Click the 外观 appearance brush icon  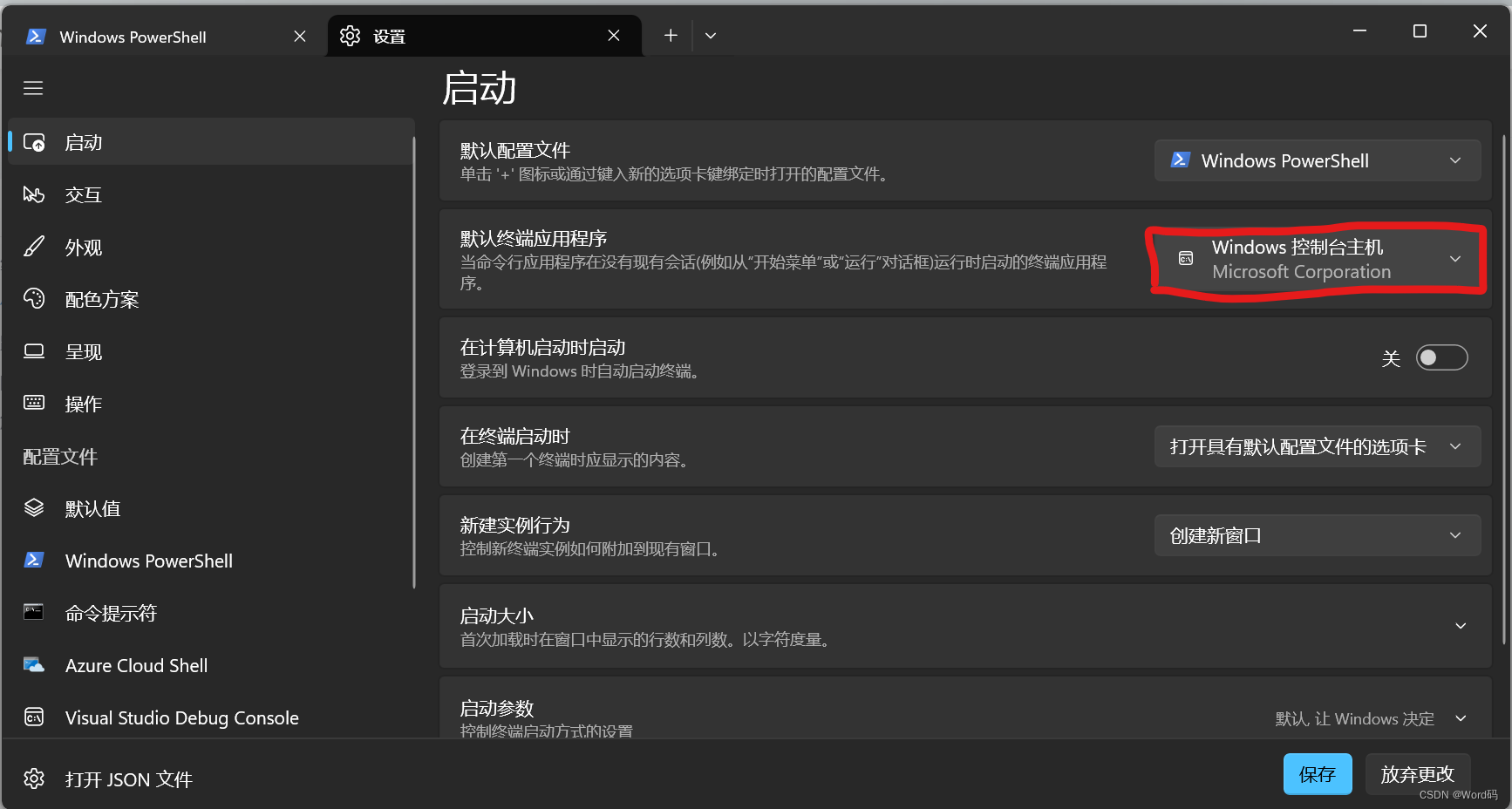[x=34, y=247]
